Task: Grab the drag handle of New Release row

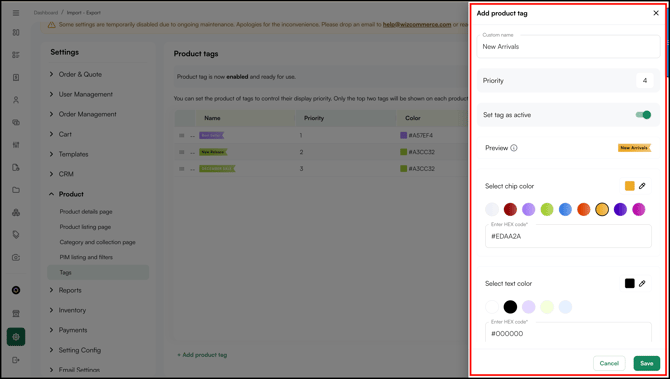Action: [182, 152]
